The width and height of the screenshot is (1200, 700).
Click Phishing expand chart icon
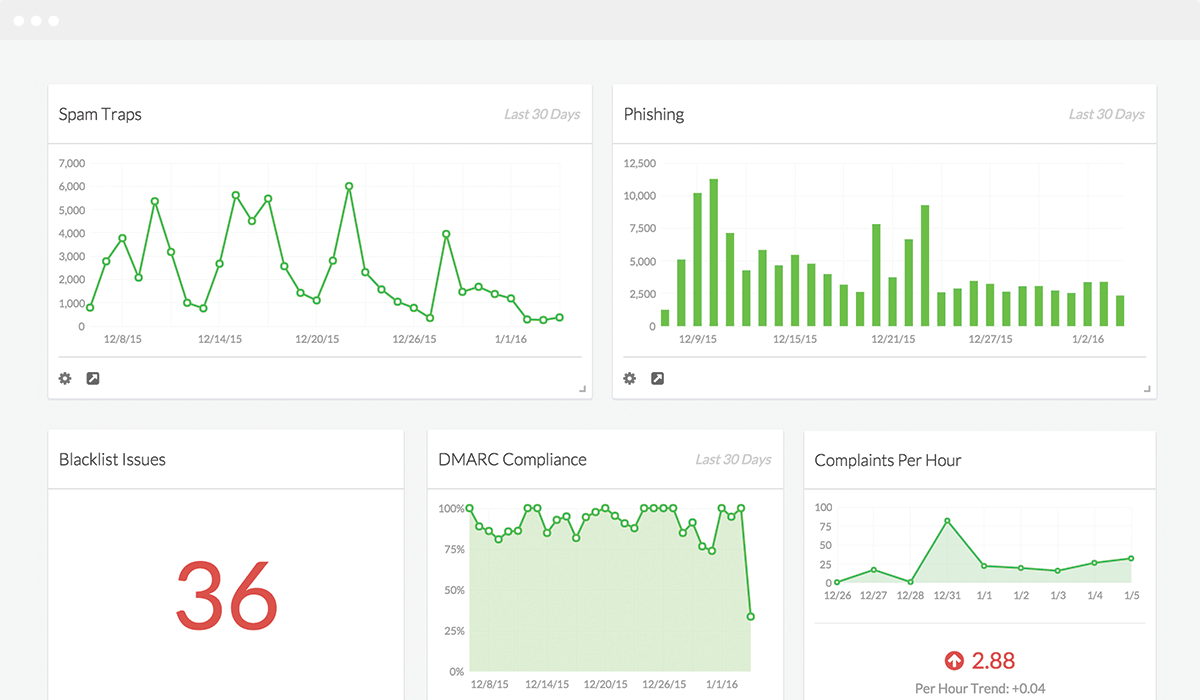point(658,379)
